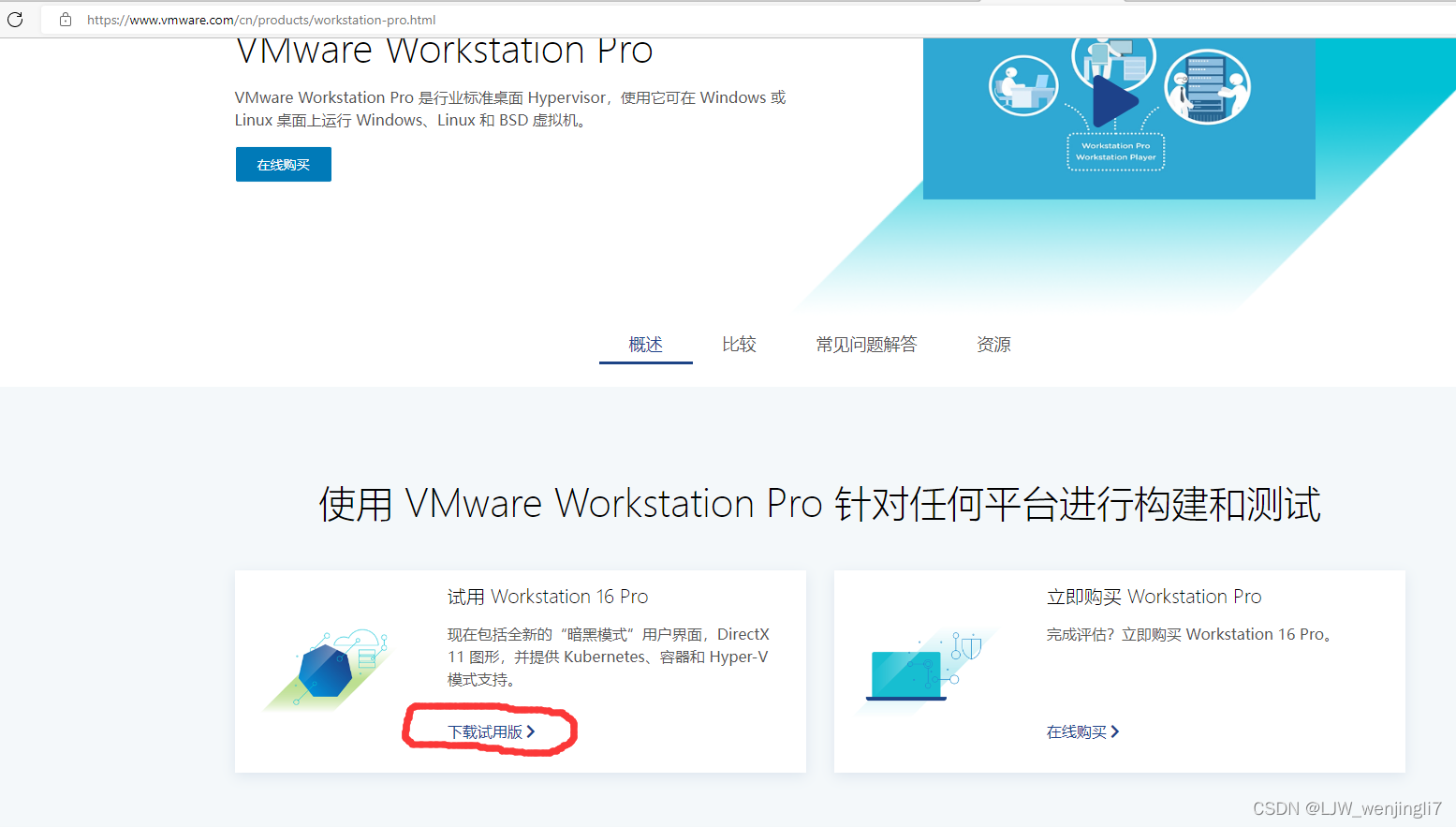Click the person-at-desk circle icon in video
Image resolution: width=1456 pixels, height=827 pixels.
[x=1023, y=86]
